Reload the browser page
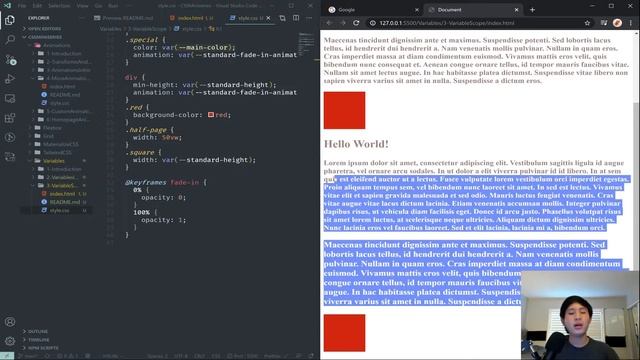The width and height of the screenshot is (640, 360). point(356,23)
